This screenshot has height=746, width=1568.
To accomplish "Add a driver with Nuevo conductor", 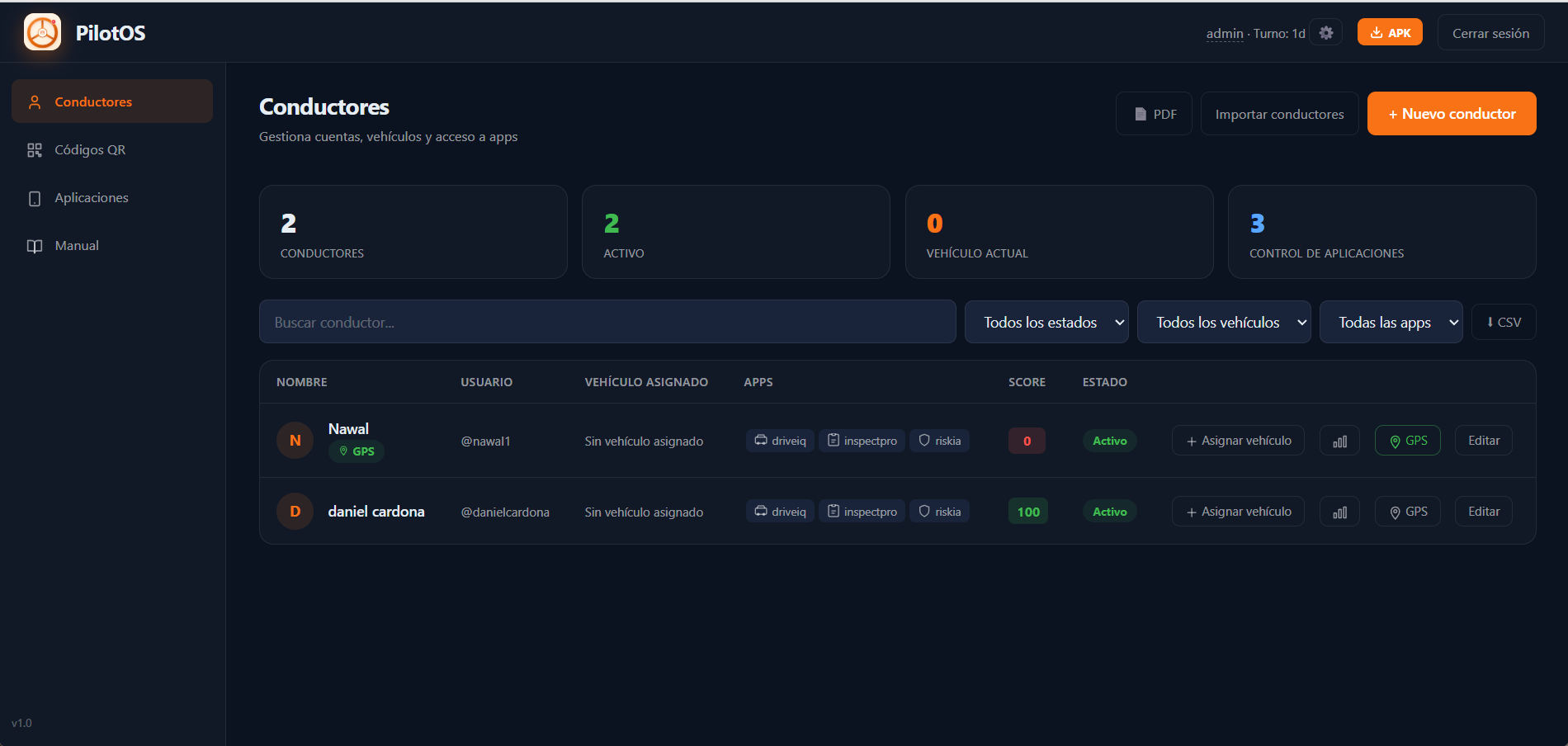I will tap(1452, 113).
